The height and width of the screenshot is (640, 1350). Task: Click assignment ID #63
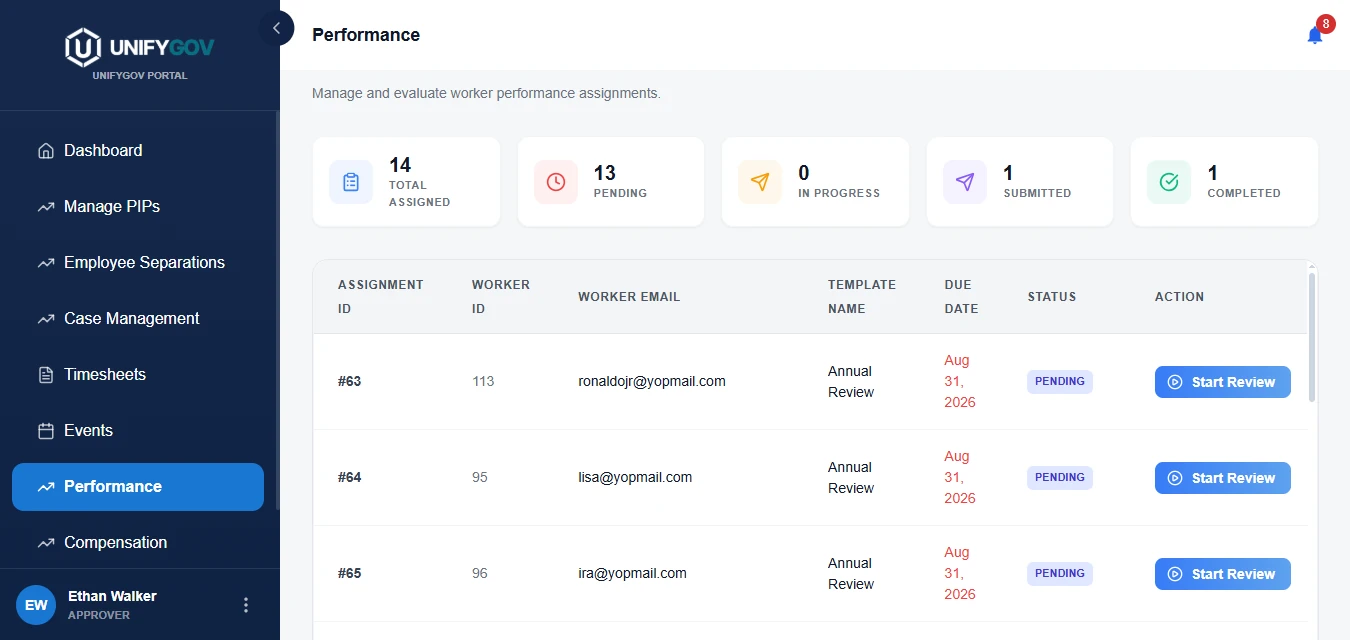(x=350, y=382)
